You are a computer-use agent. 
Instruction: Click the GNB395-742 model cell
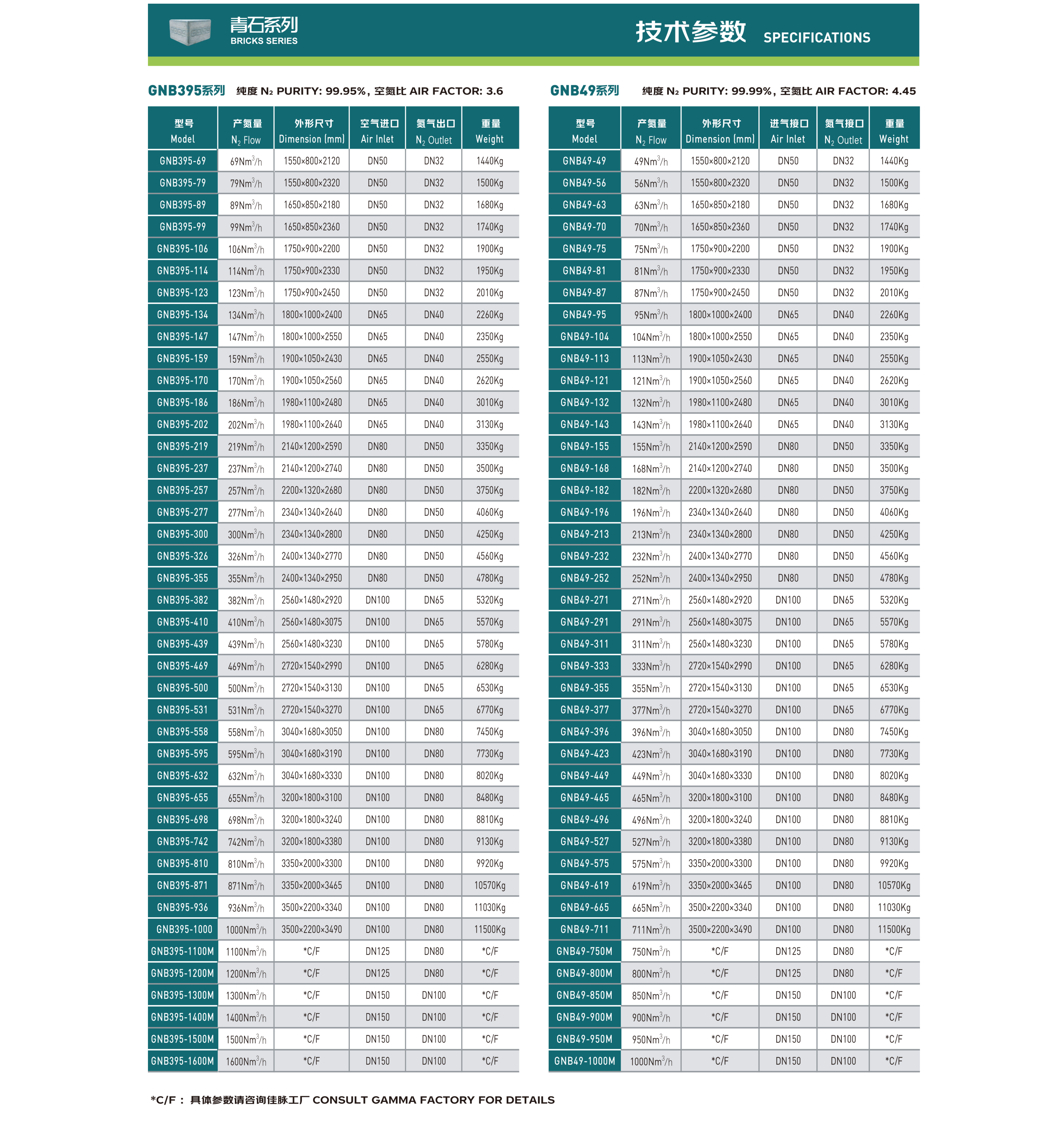[183, 842]
